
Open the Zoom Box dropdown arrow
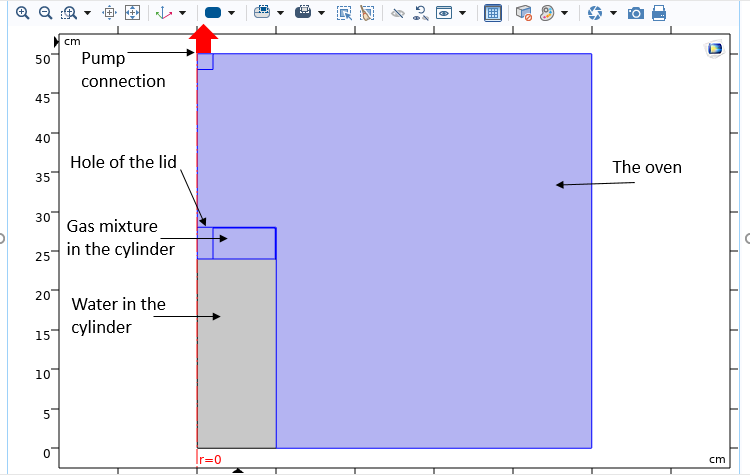click(87, 13)
